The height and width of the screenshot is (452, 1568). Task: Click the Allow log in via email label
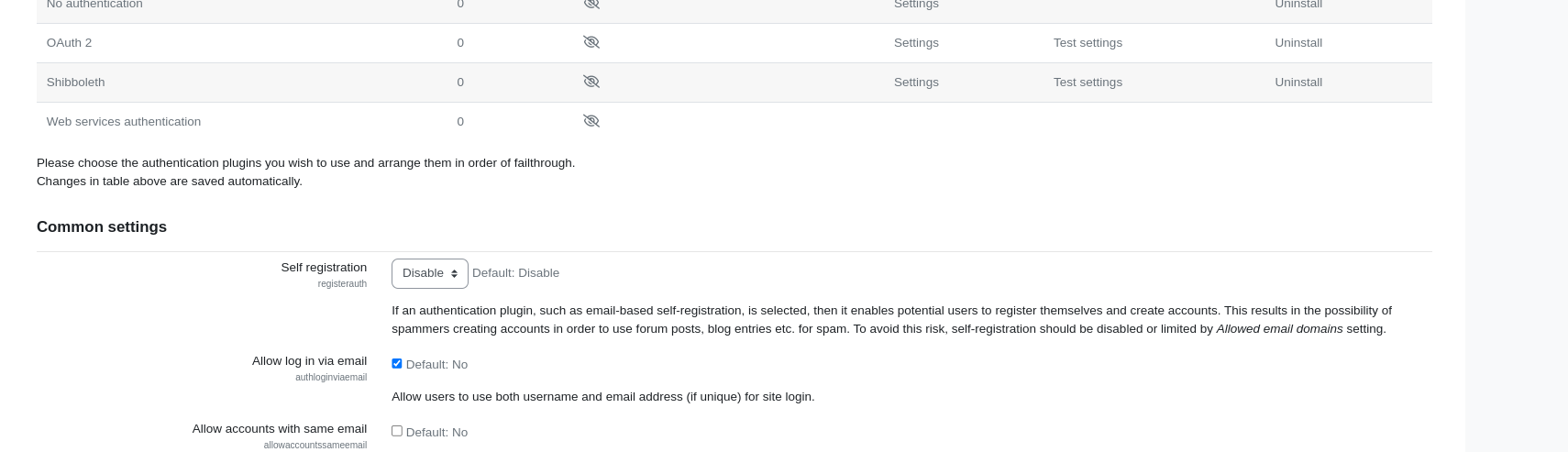[x=309, y=361]
